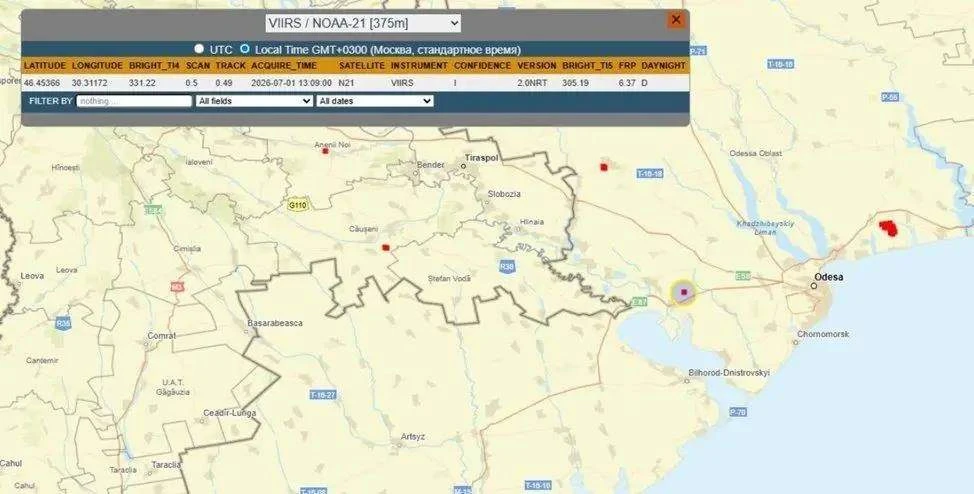Select the UTC time radio button
The height and width of the screenshot is (494, 974).
pyautogui.click(x=199, y=48)
